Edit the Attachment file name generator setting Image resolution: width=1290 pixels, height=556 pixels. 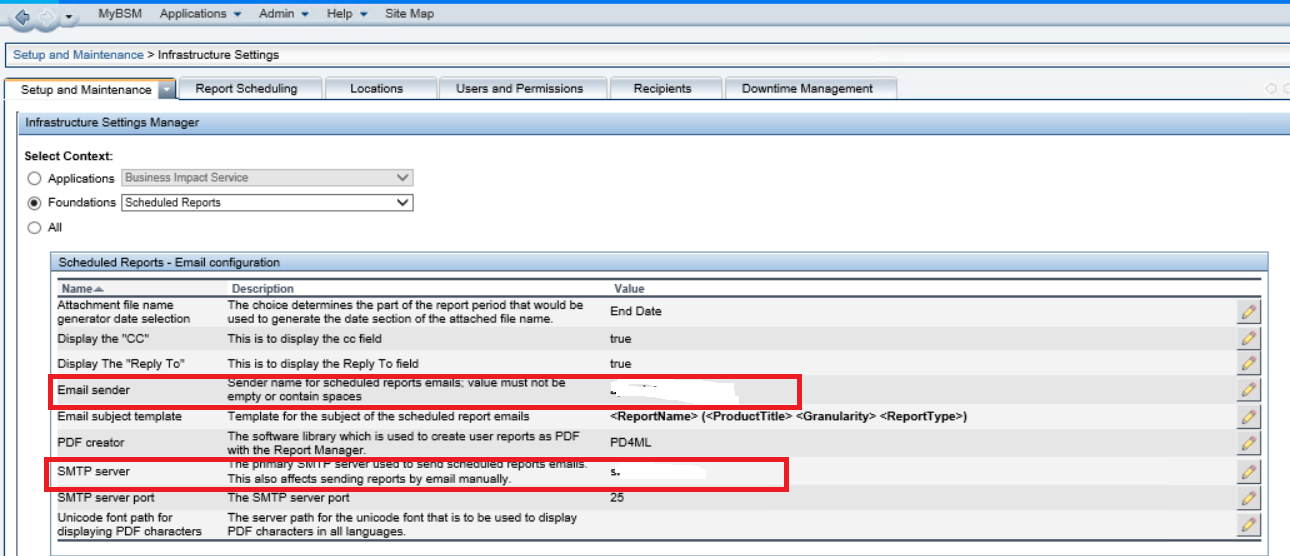tap(1248, 311)
